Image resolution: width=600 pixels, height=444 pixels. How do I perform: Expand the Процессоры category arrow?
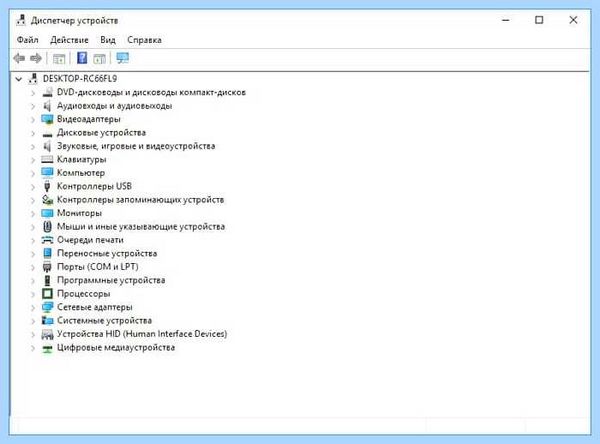pyautogui.click(x=33, y=294)
